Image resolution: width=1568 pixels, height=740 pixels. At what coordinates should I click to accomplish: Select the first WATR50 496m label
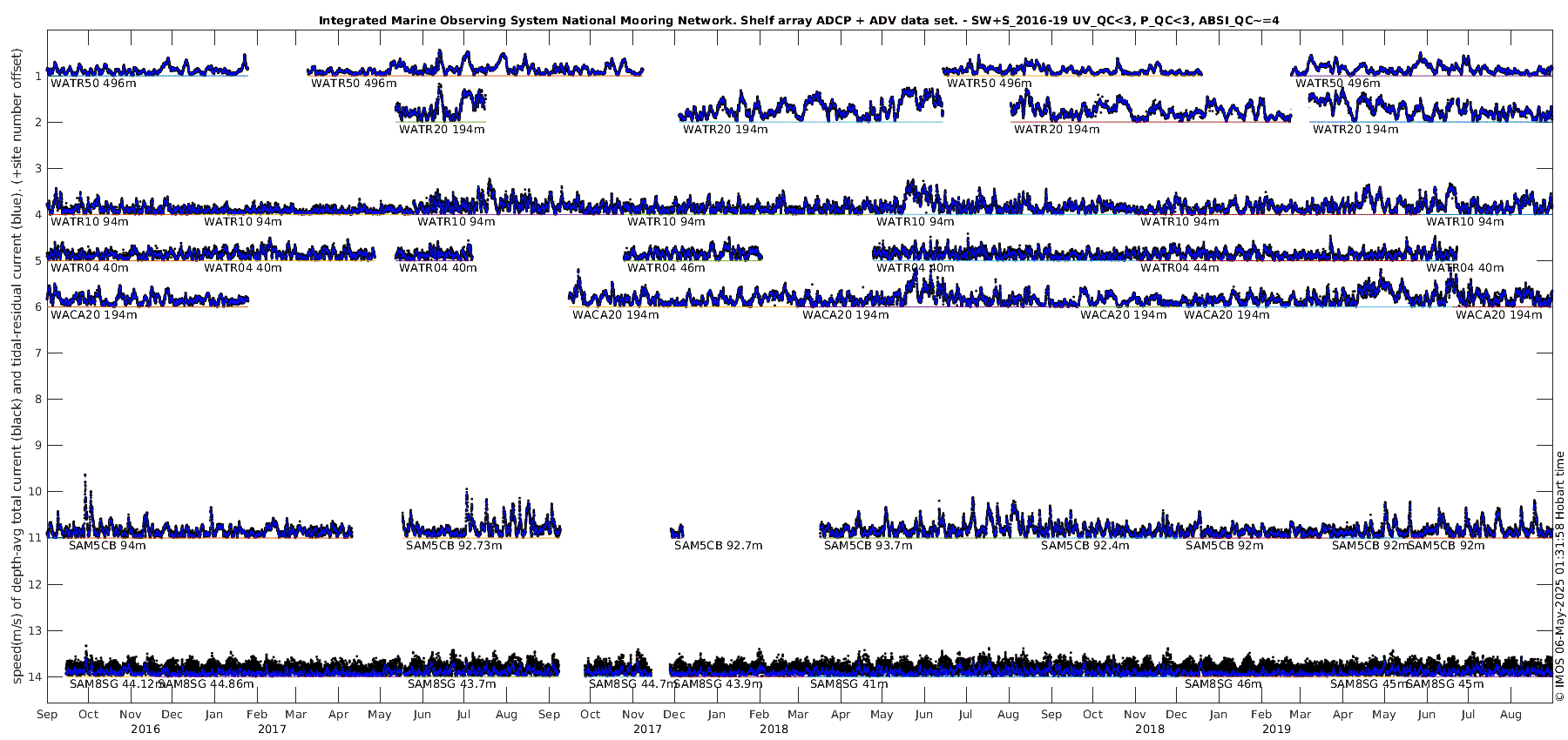tap(93, 84)
